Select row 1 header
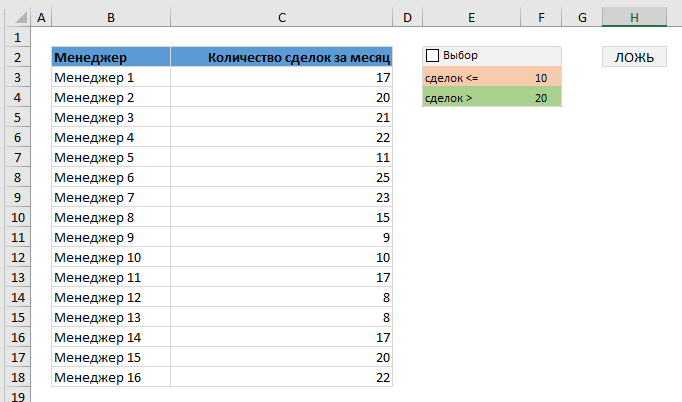Viewport: 682px width, 402px height. point(17,37)
